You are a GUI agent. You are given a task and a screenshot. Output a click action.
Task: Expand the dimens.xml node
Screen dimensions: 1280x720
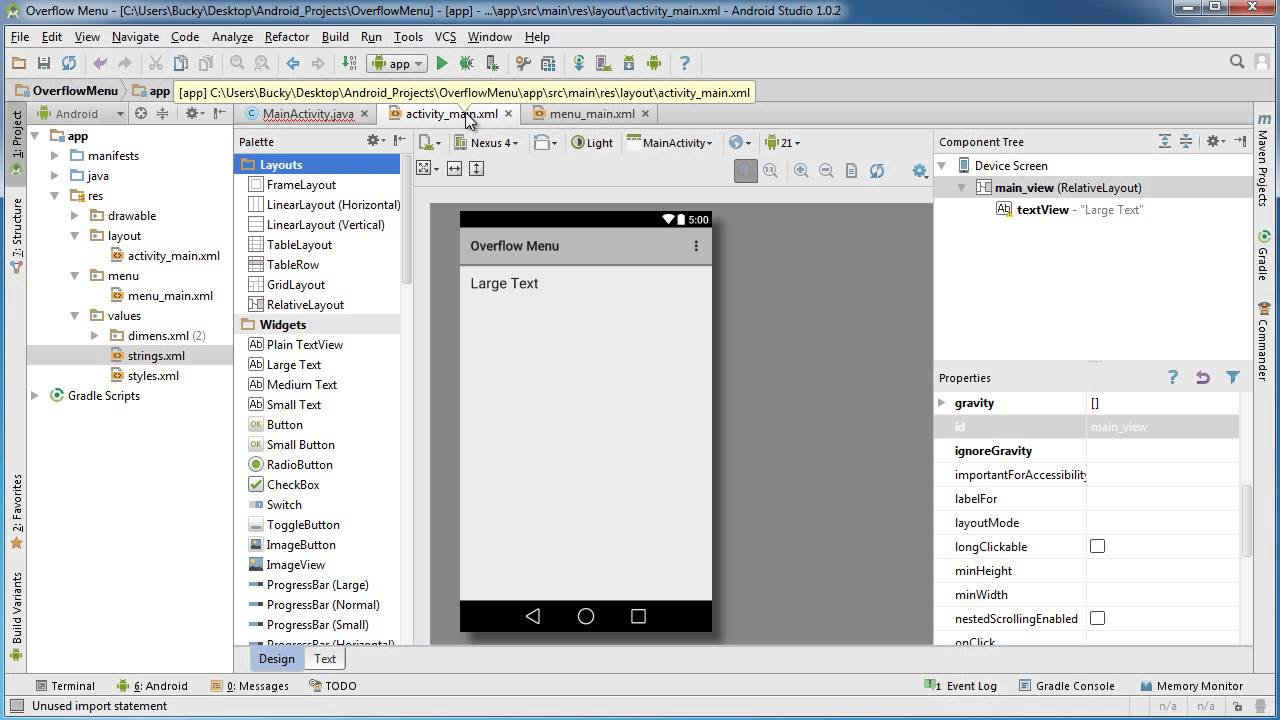pyautogui.click(x=95, y=336)
